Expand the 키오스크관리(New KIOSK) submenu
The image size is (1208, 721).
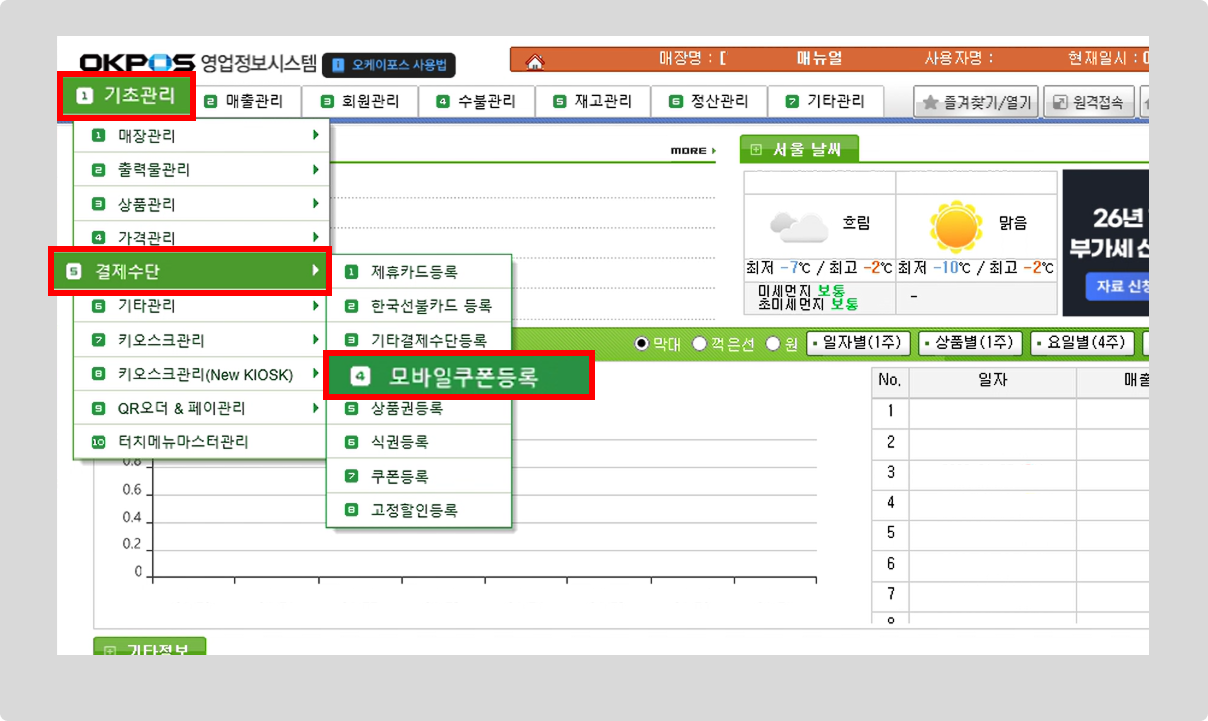[x=200, y=375]
